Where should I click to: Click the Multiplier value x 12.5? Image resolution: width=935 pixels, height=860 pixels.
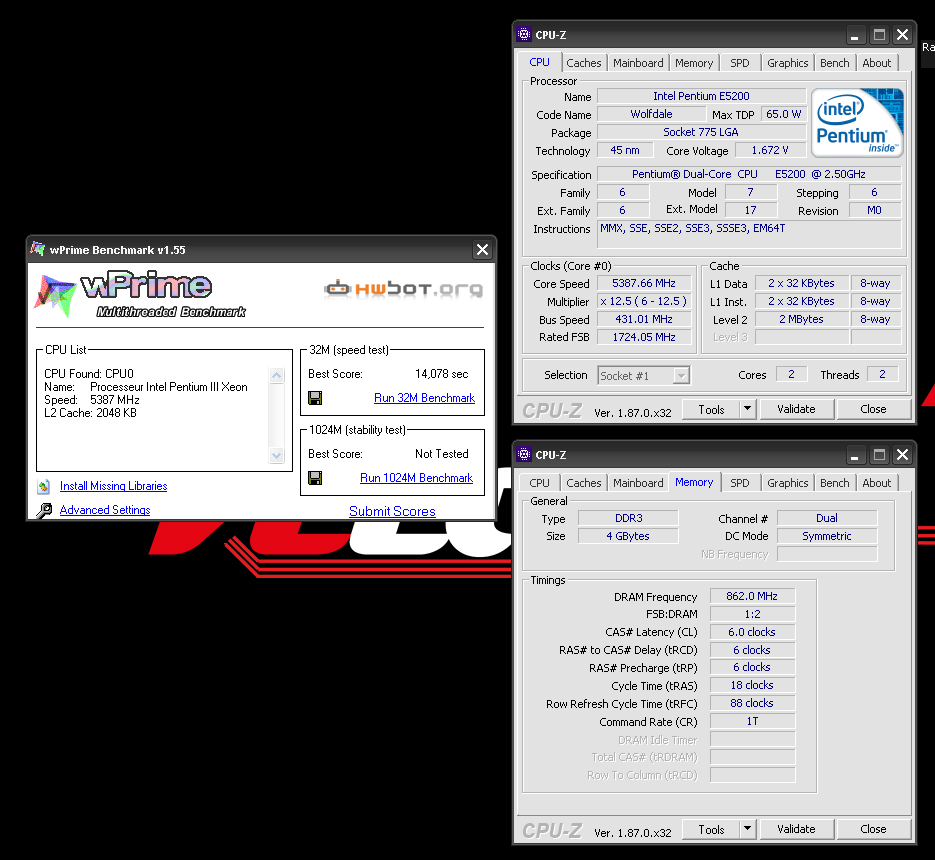644,301
